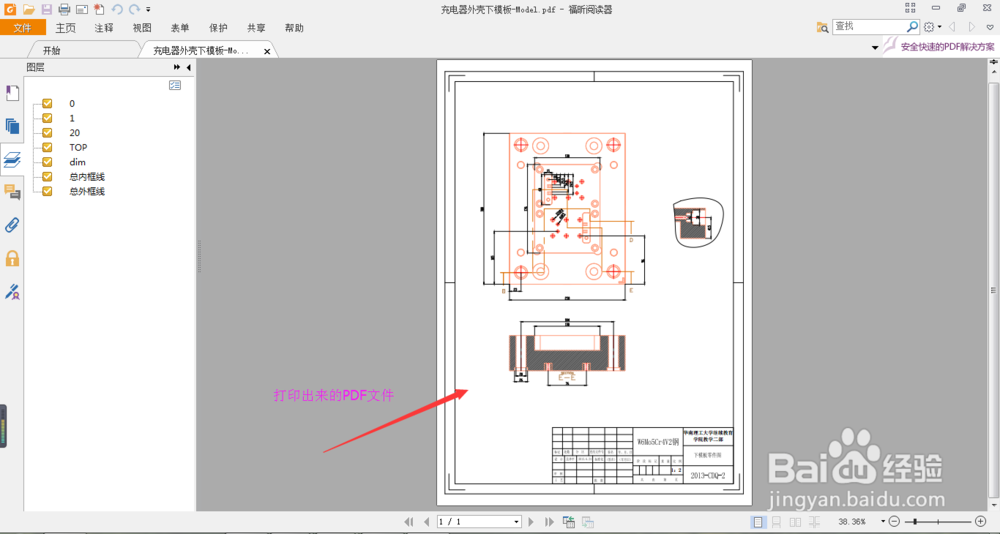This screenshot has height=534, width=1000.
Task: Select continuous page view mode
Action: [776, 522]
